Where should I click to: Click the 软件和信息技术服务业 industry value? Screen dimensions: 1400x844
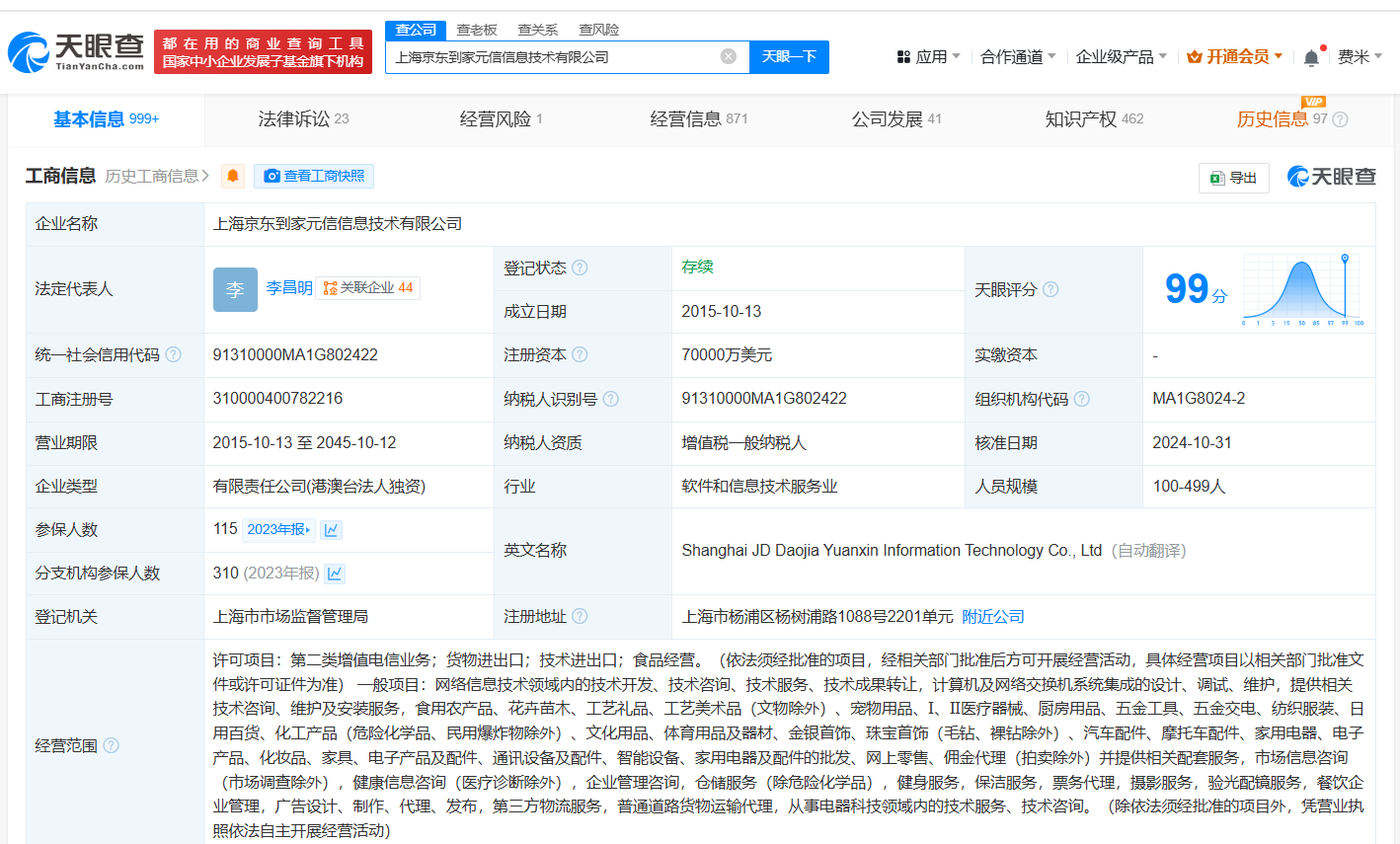point(759,486)
